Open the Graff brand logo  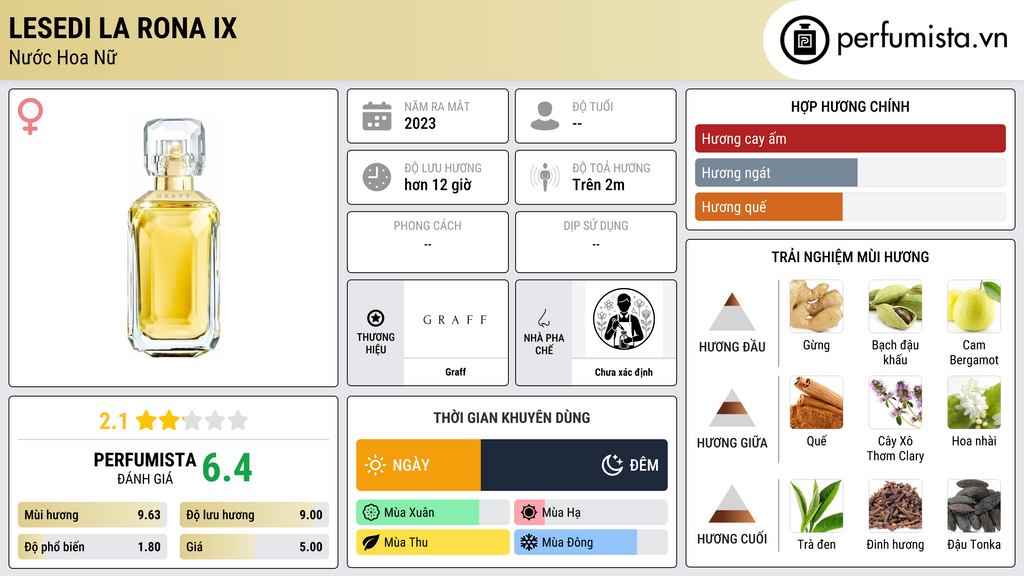pos(455,319)
